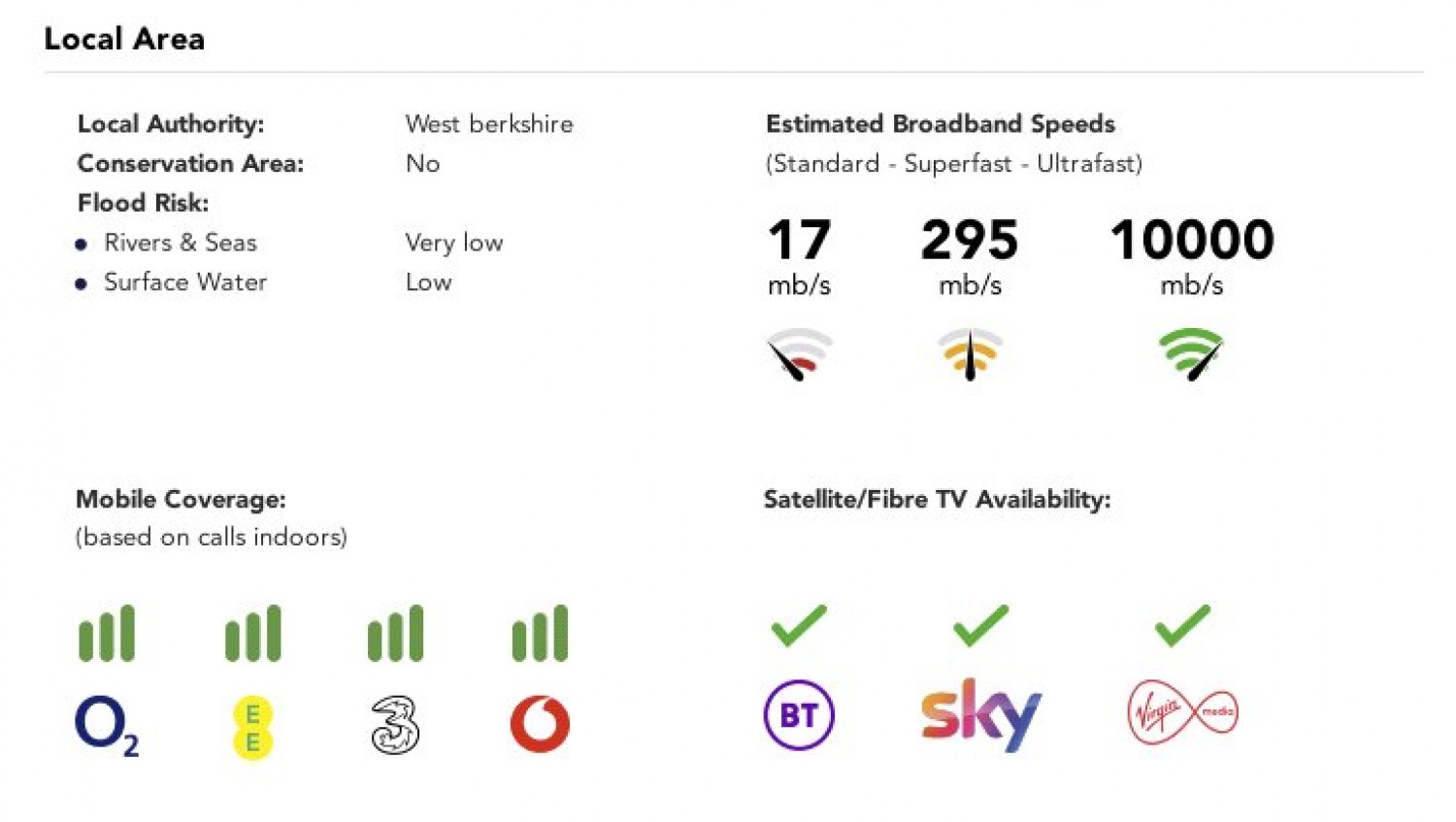Click the Sky provider logo
Image resolution: width=1456 pixels, height=822 pixels.
point(980,715)
